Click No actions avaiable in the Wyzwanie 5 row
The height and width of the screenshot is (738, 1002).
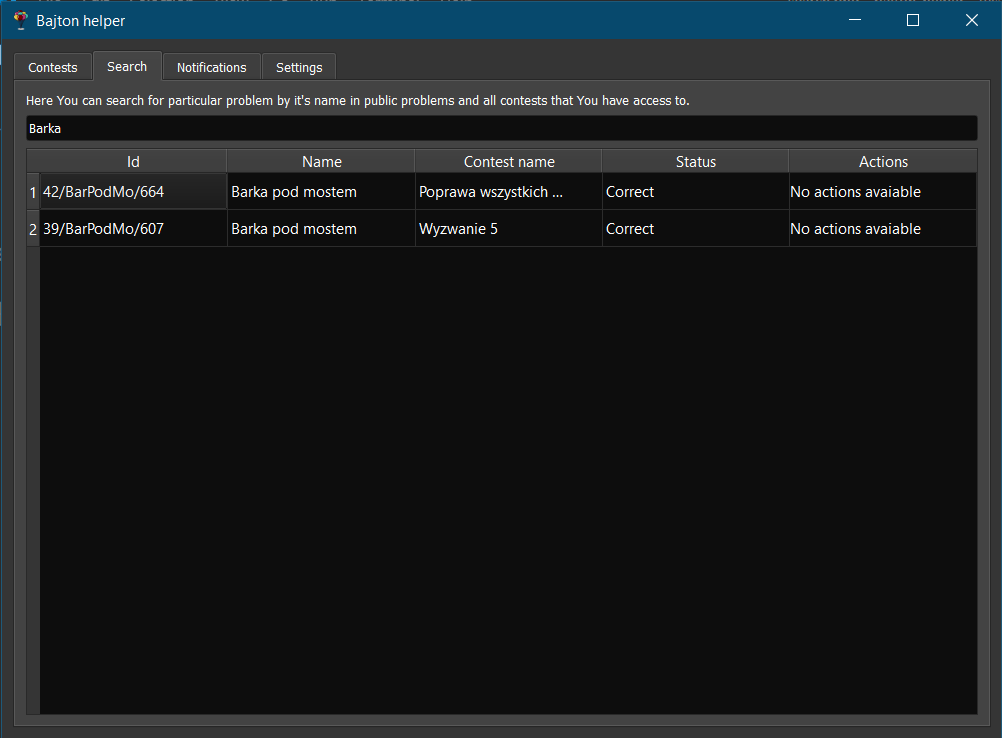[883, 229]
